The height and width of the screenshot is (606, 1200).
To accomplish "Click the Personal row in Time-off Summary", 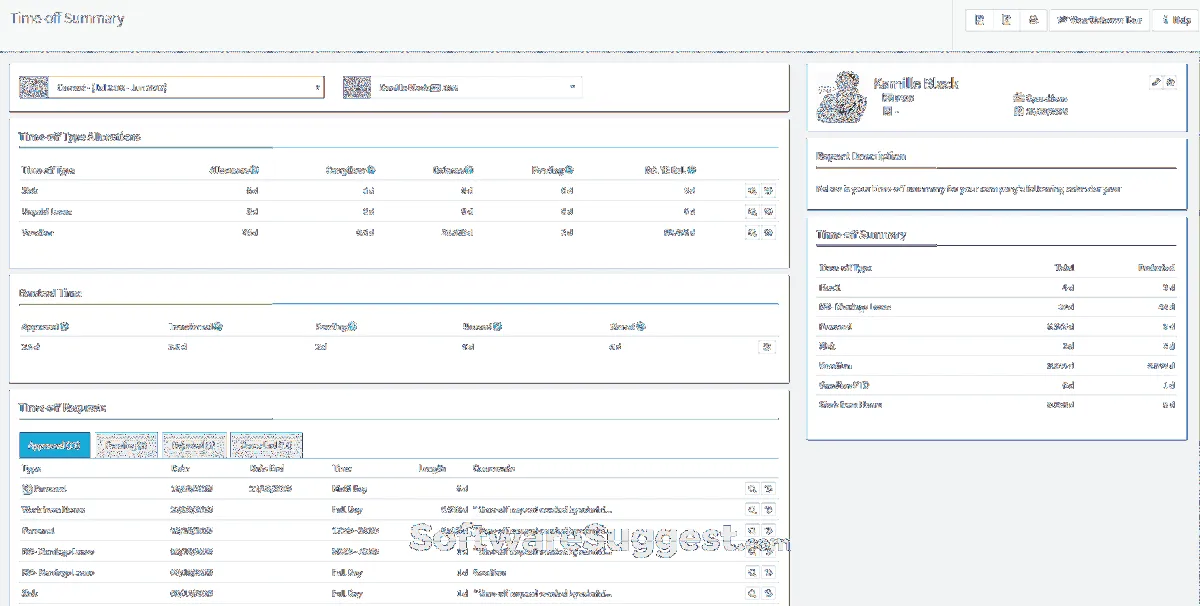I will (x=997, y=326).
